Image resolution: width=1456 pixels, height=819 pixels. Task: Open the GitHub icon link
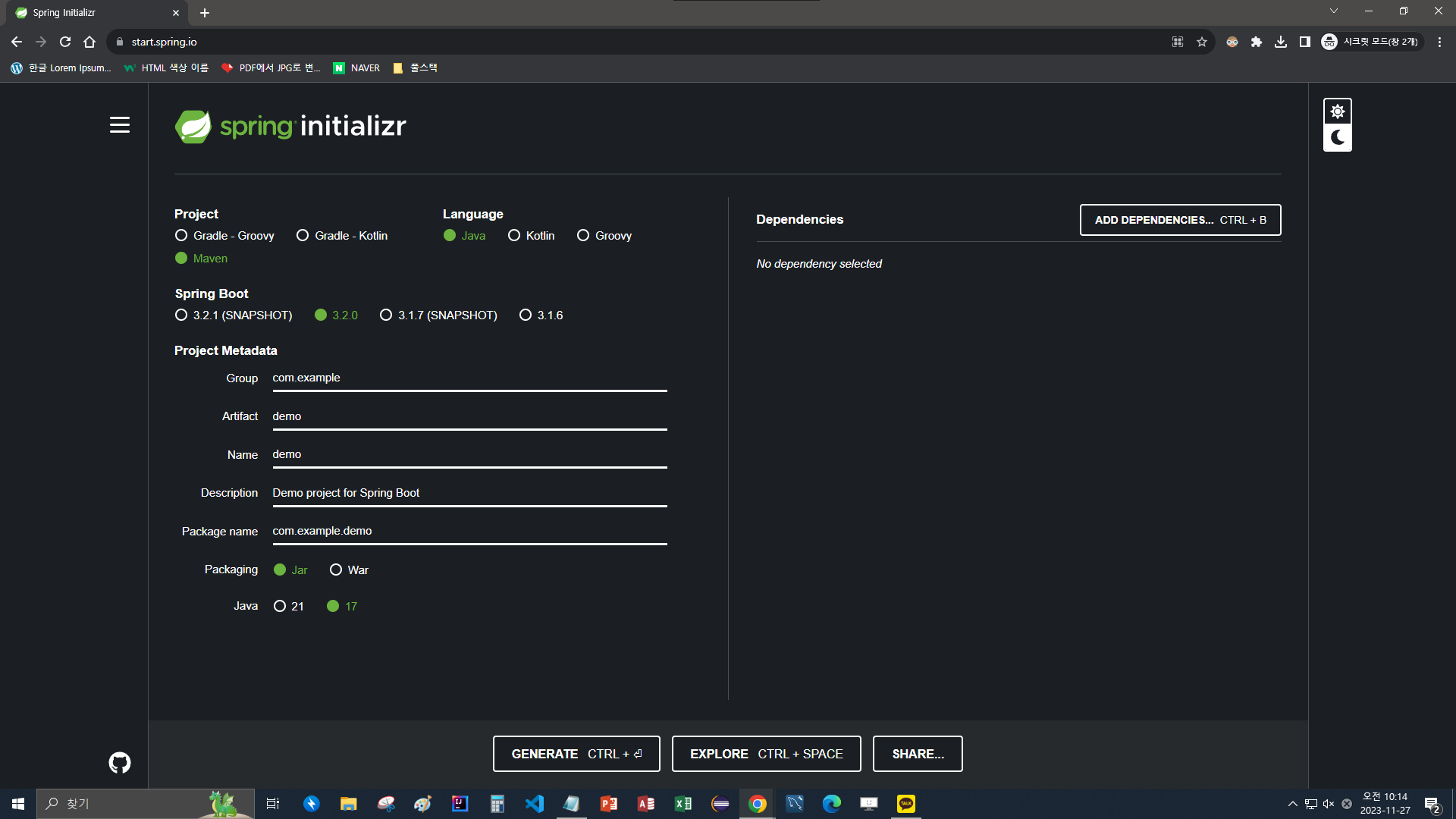[x=120, y=762]
